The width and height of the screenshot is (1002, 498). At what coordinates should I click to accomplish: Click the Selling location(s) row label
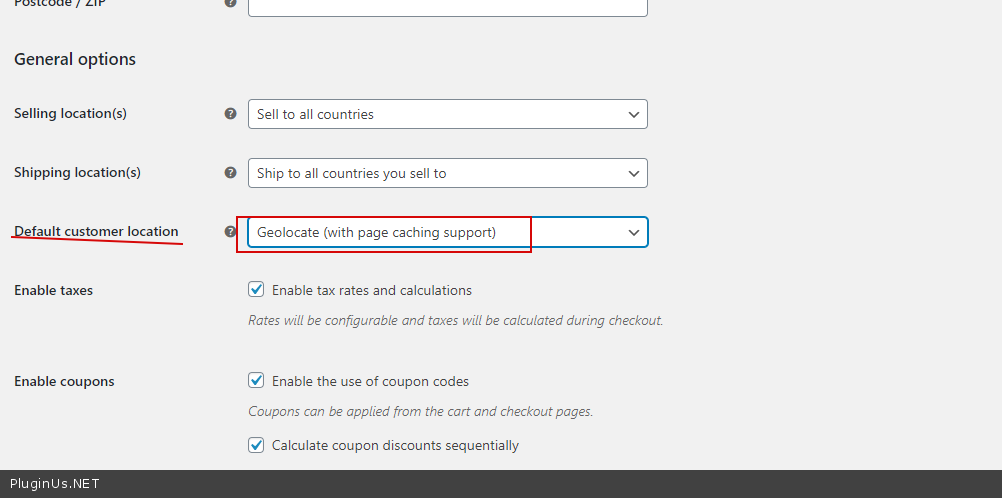coord(70,114)
